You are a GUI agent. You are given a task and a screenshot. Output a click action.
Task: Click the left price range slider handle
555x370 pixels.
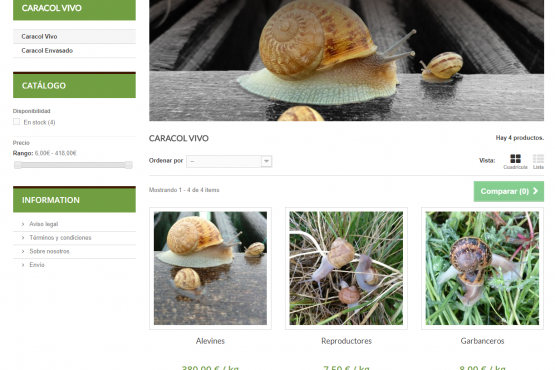pyautogui.click(x=18, y=165)
